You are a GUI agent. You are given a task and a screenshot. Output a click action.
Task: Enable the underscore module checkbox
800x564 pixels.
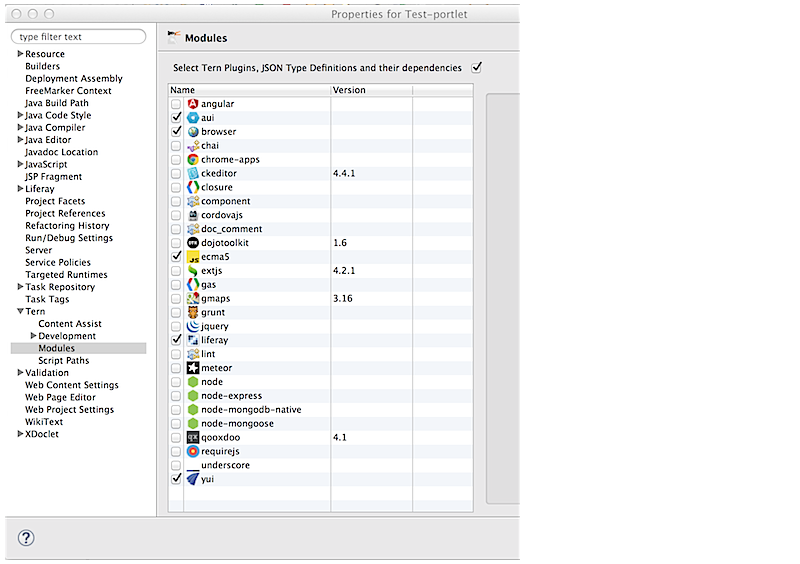pyautogui.click(x=176, y=465)
